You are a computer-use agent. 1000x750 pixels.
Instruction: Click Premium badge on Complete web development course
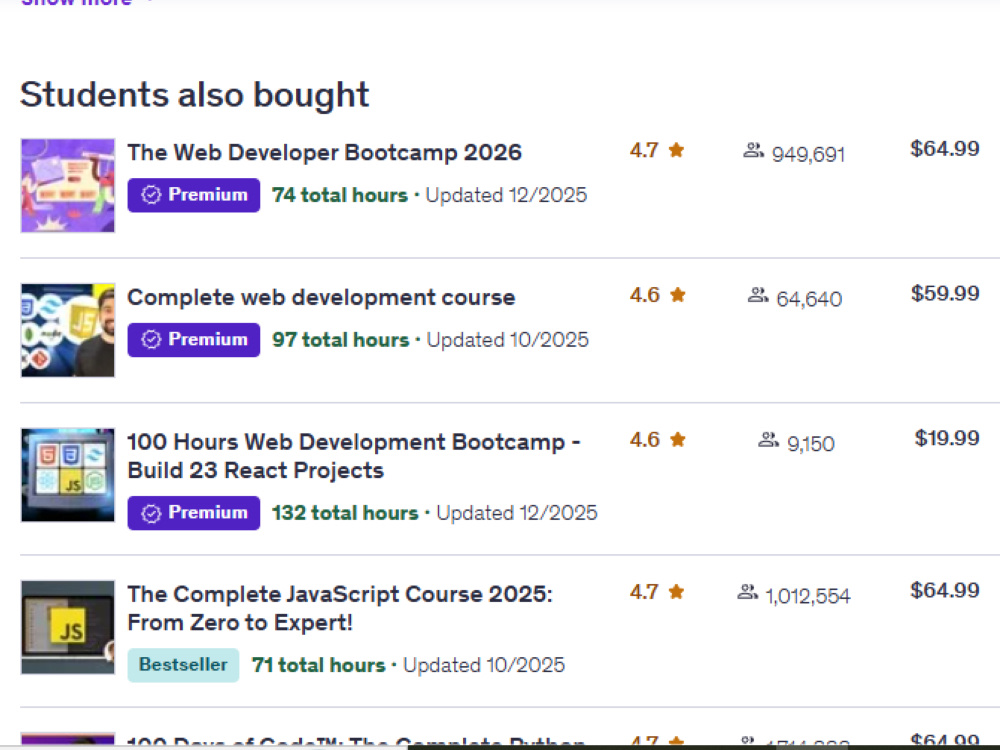[x=194, y=340]
